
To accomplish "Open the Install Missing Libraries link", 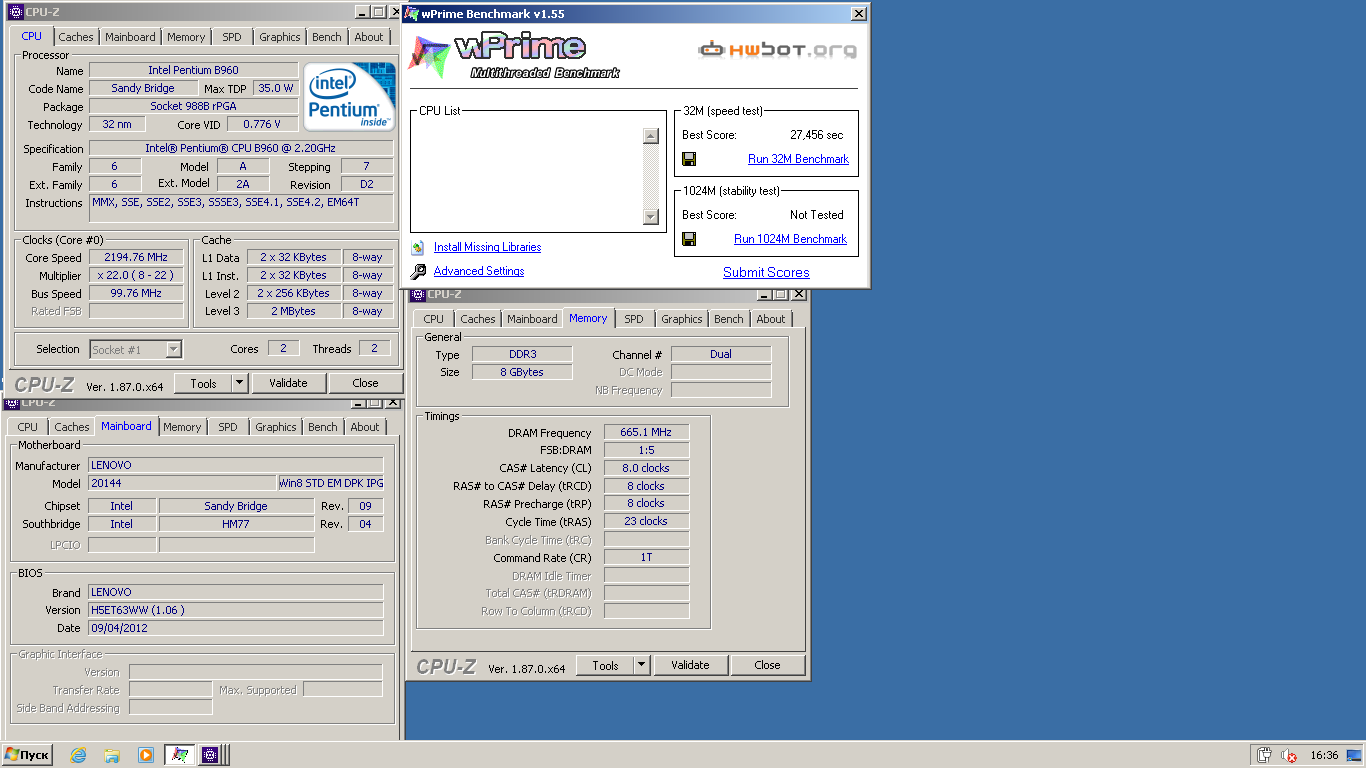I will click(x=487, y=247).
